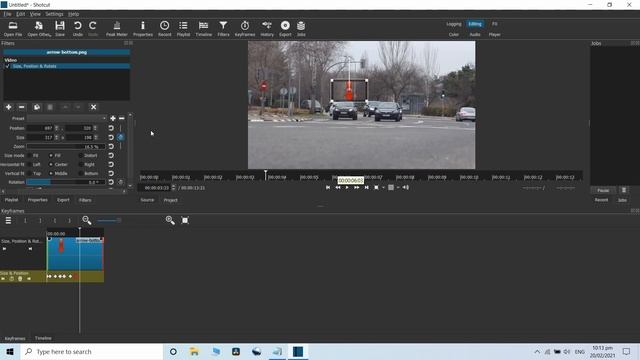The width and height of the screenshot is (640, 360).
Task: Zoom in keyframes timeline
Action: pos(170,220)
